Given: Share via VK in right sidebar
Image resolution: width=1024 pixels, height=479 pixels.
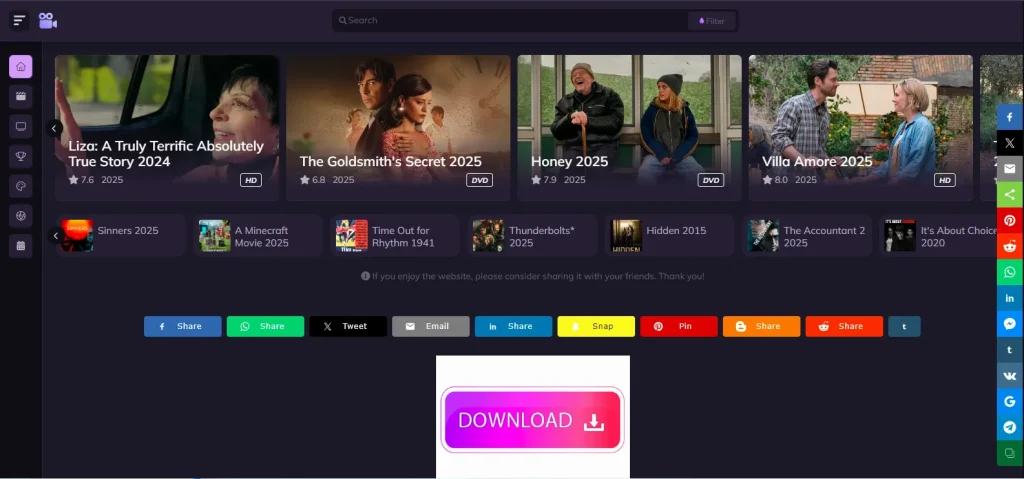Looking at the screenshot, I should coord(1010,376).
